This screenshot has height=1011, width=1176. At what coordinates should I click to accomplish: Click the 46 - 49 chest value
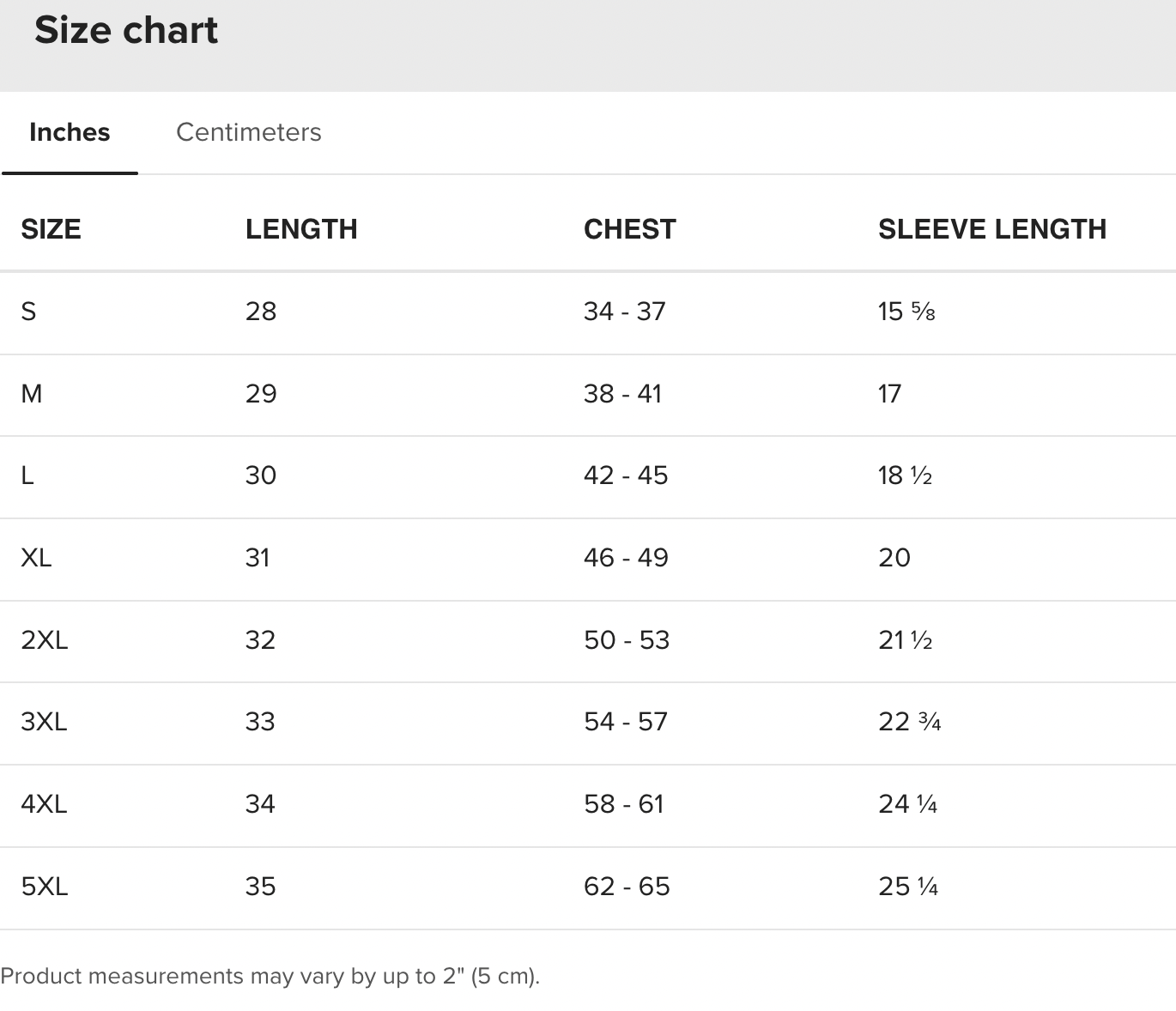pyautogui.click(x=626, y=558)
